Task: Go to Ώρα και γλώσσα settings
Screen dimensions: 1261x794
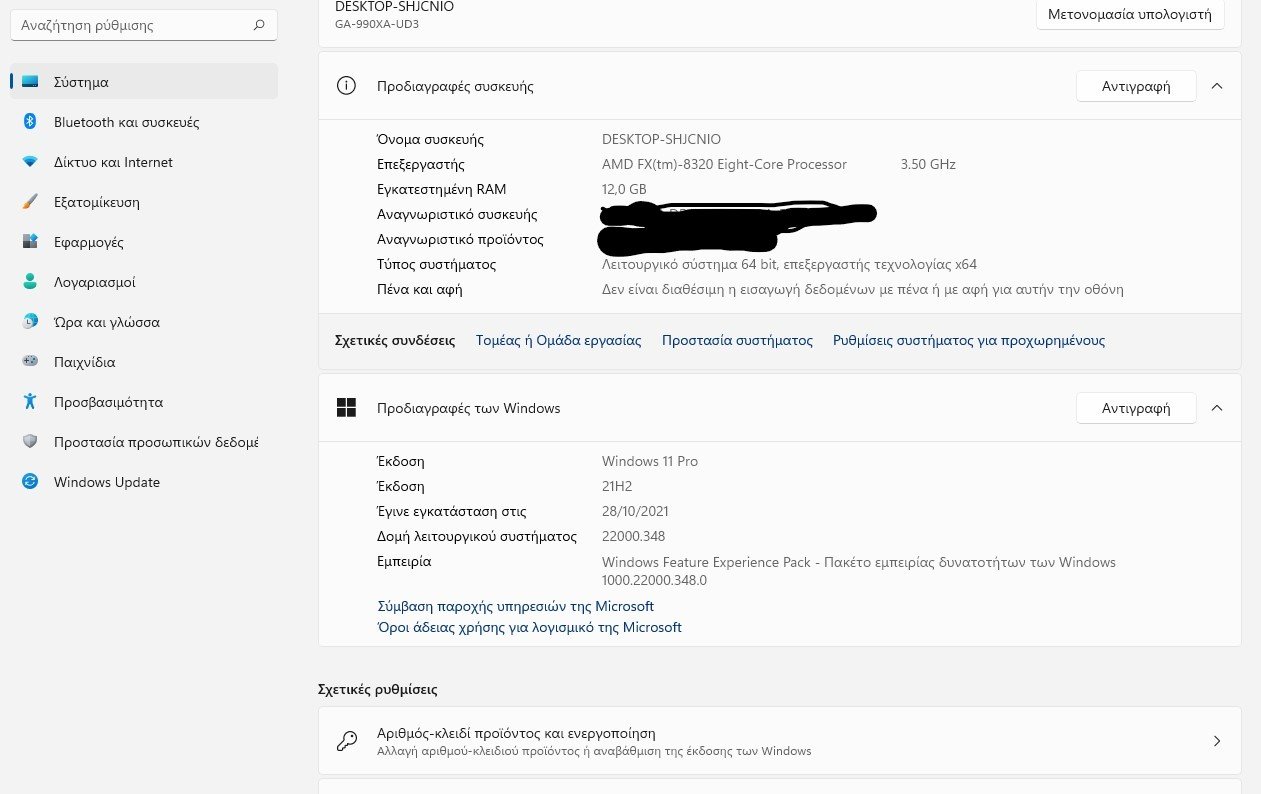Action: tap(143, 322)
